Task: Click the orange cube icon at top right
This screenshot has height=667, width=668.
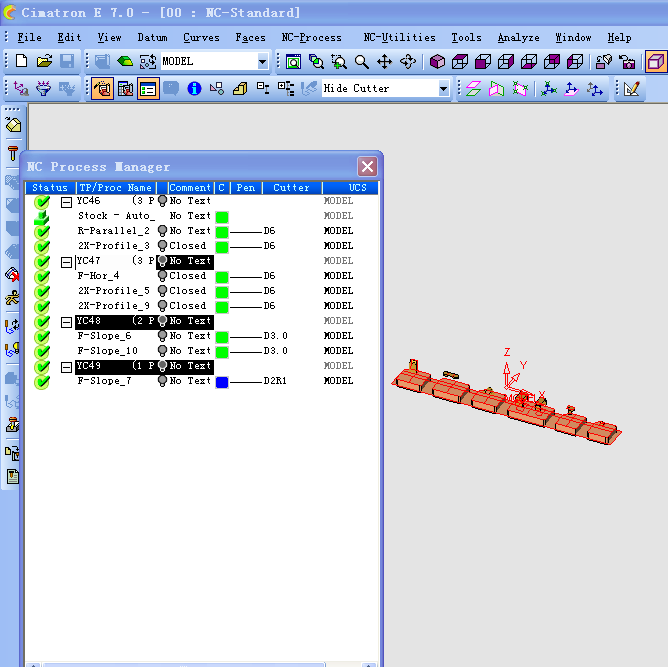Action: [656, 62]
